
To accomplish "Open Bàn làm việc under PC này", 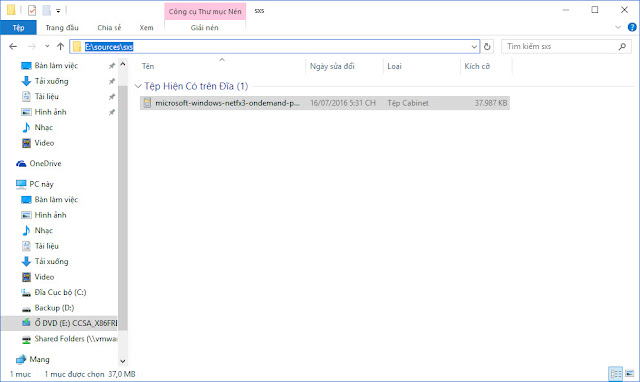I will tap(56, 200).
